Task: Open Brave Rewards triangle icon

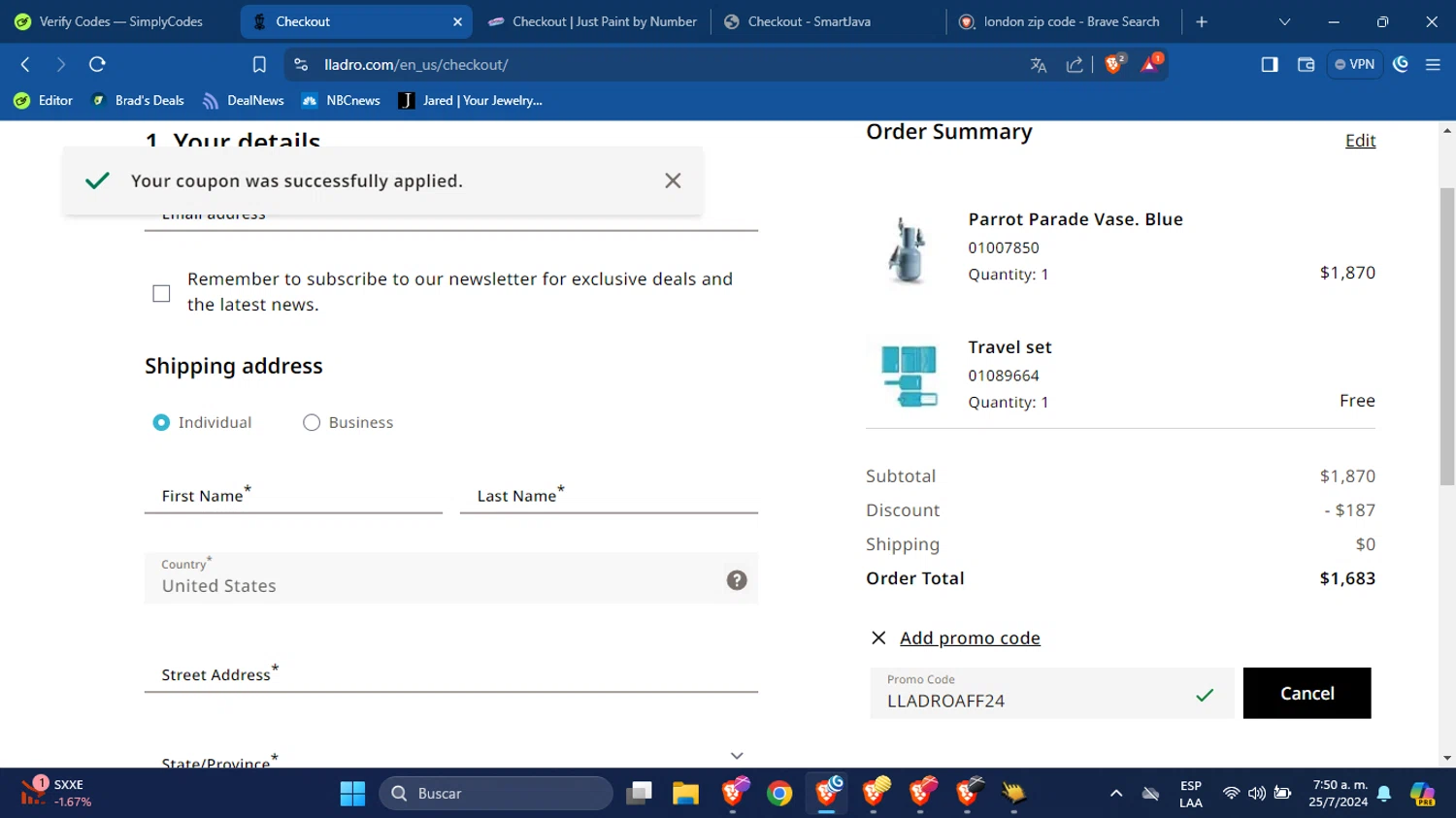Action: click(x=1150, y=64)
